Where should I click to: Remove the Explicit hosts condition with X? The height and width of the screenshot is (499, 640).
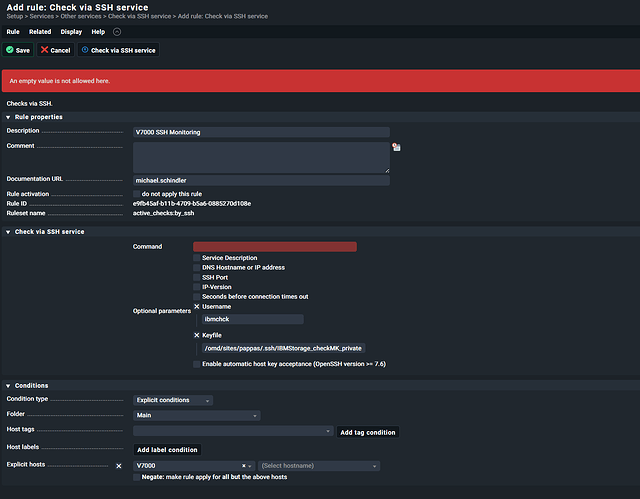[118, 466]
